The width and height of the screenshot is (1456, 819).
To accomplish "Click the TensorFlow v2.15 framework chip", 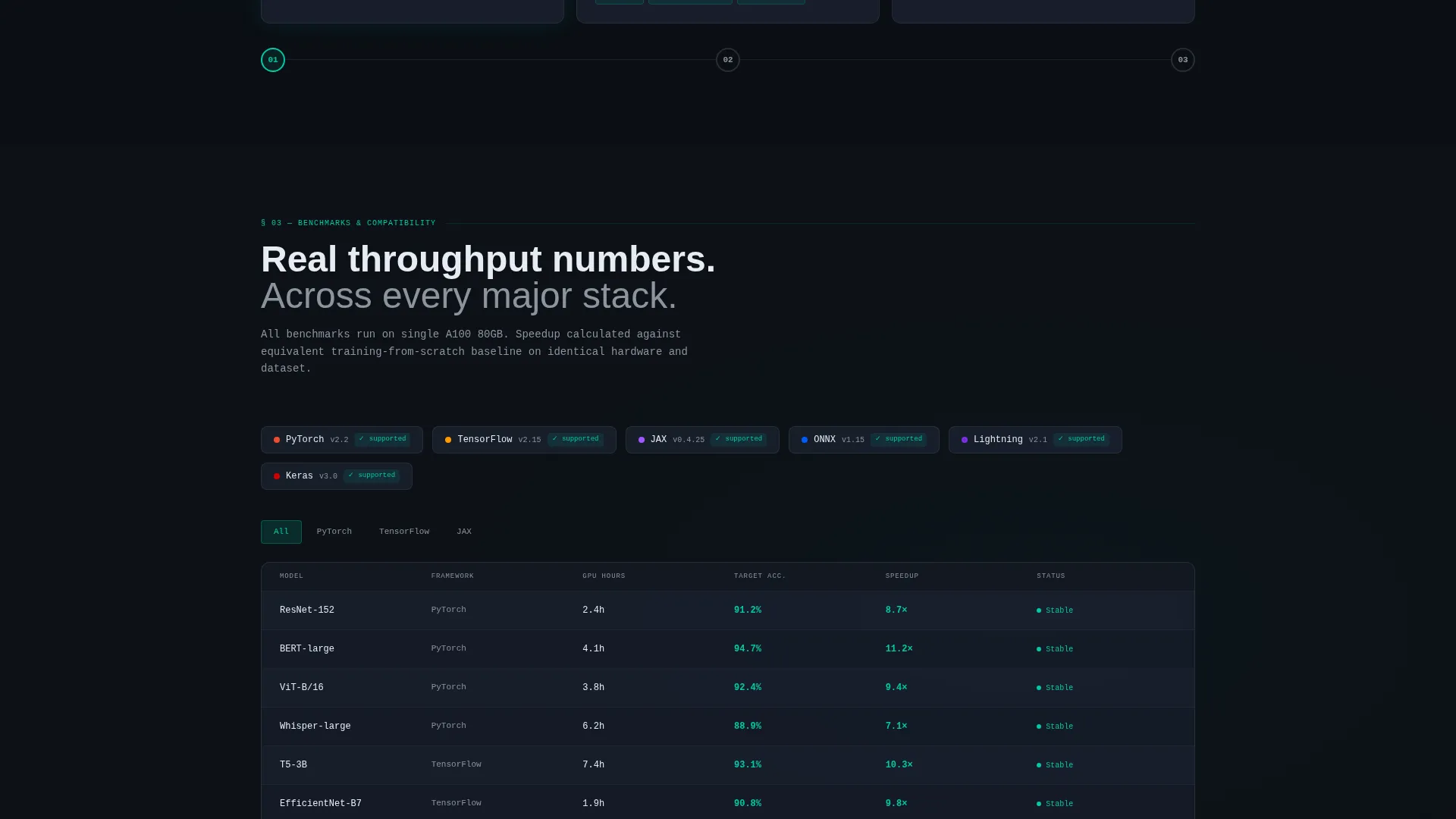I will 524,440.
